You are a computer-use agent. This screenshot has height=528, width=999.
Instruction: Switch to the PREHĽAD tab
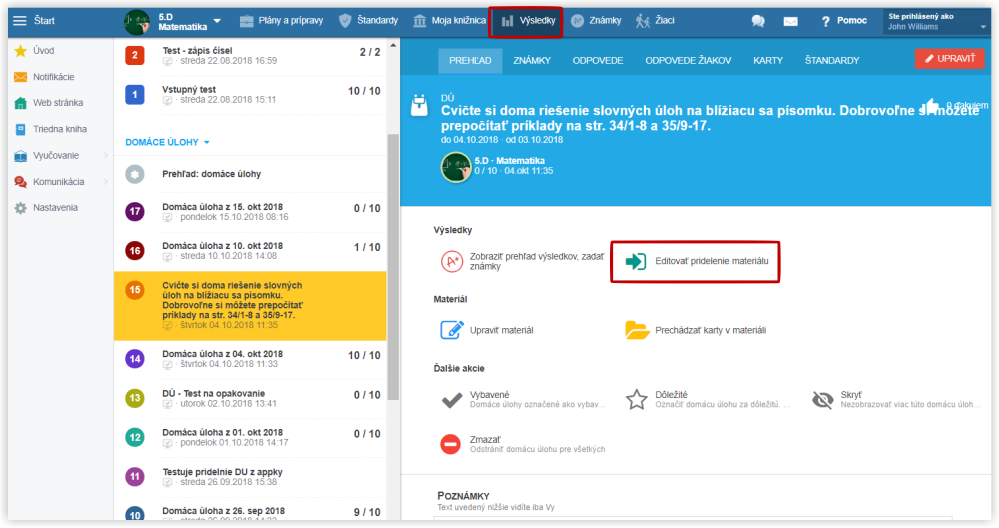click(470, 61)
